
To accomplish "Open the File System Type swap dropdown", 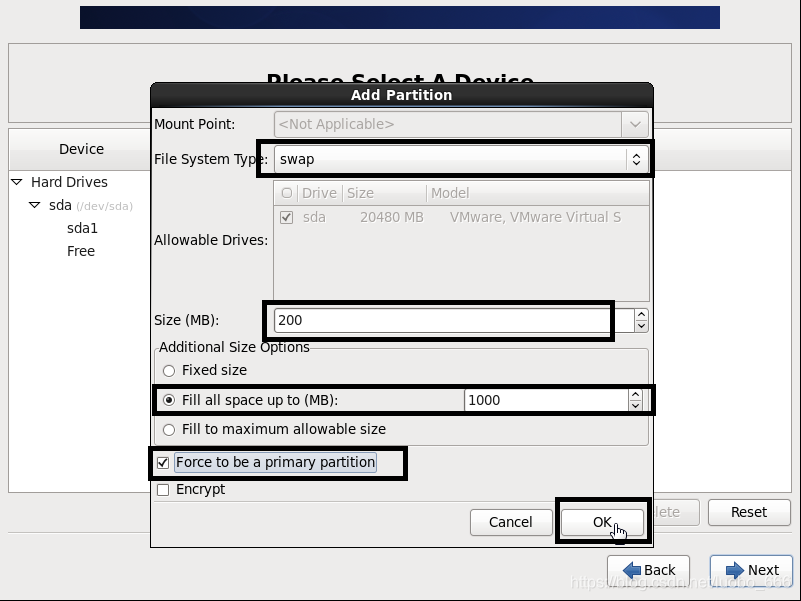I will tap(461, 159).
